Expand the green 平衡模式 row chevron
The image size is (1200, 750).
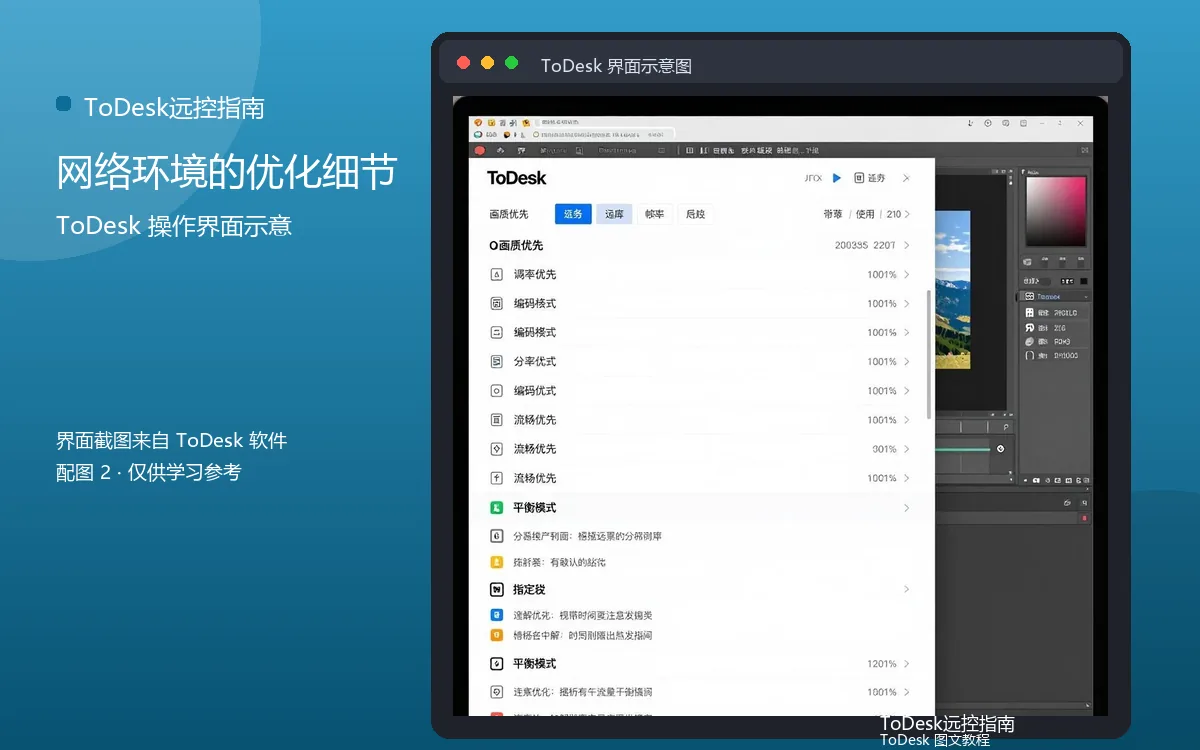(907, 508)
